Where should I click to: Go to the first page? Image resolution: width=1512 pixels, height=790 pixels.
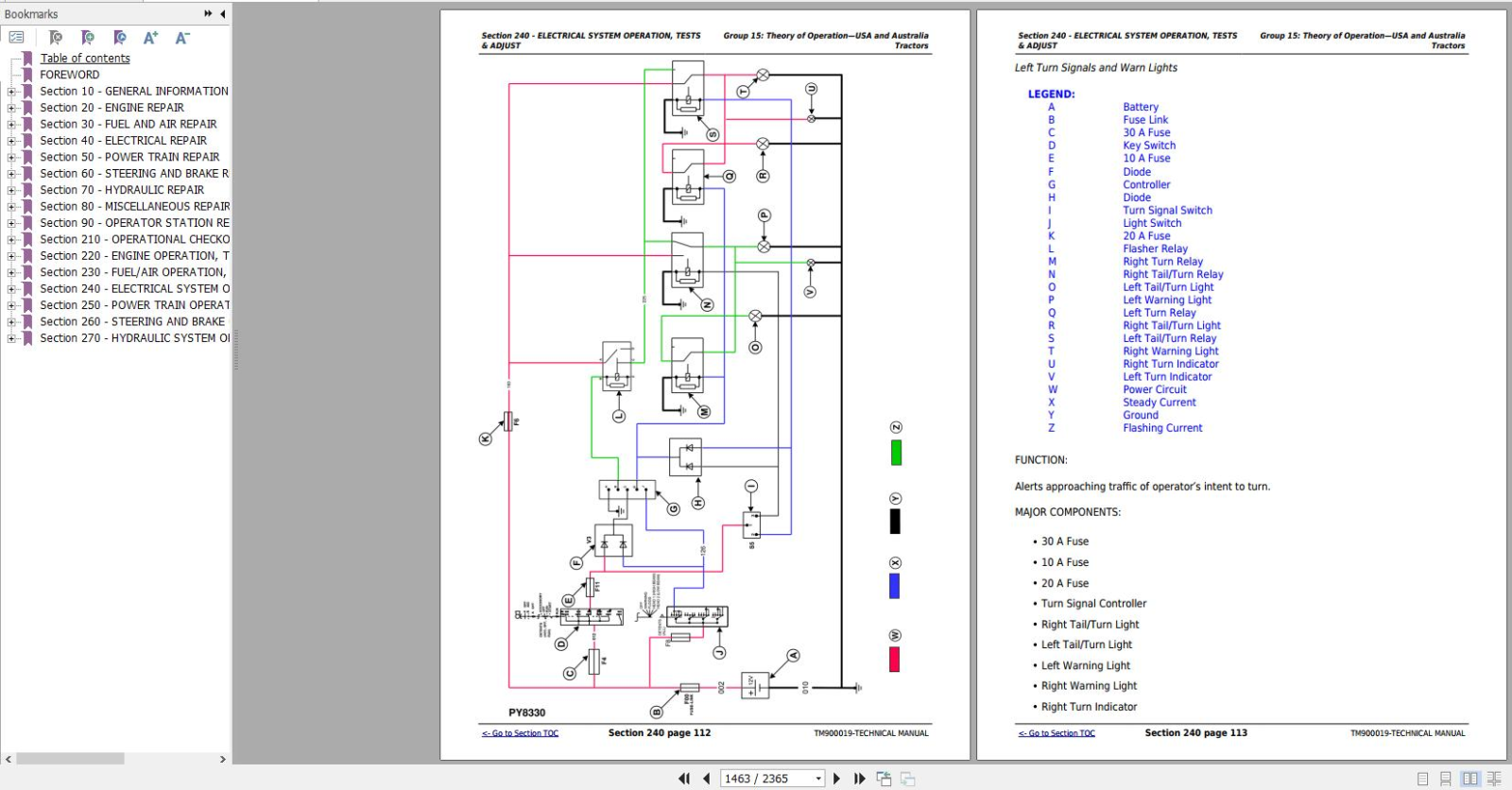684,779
